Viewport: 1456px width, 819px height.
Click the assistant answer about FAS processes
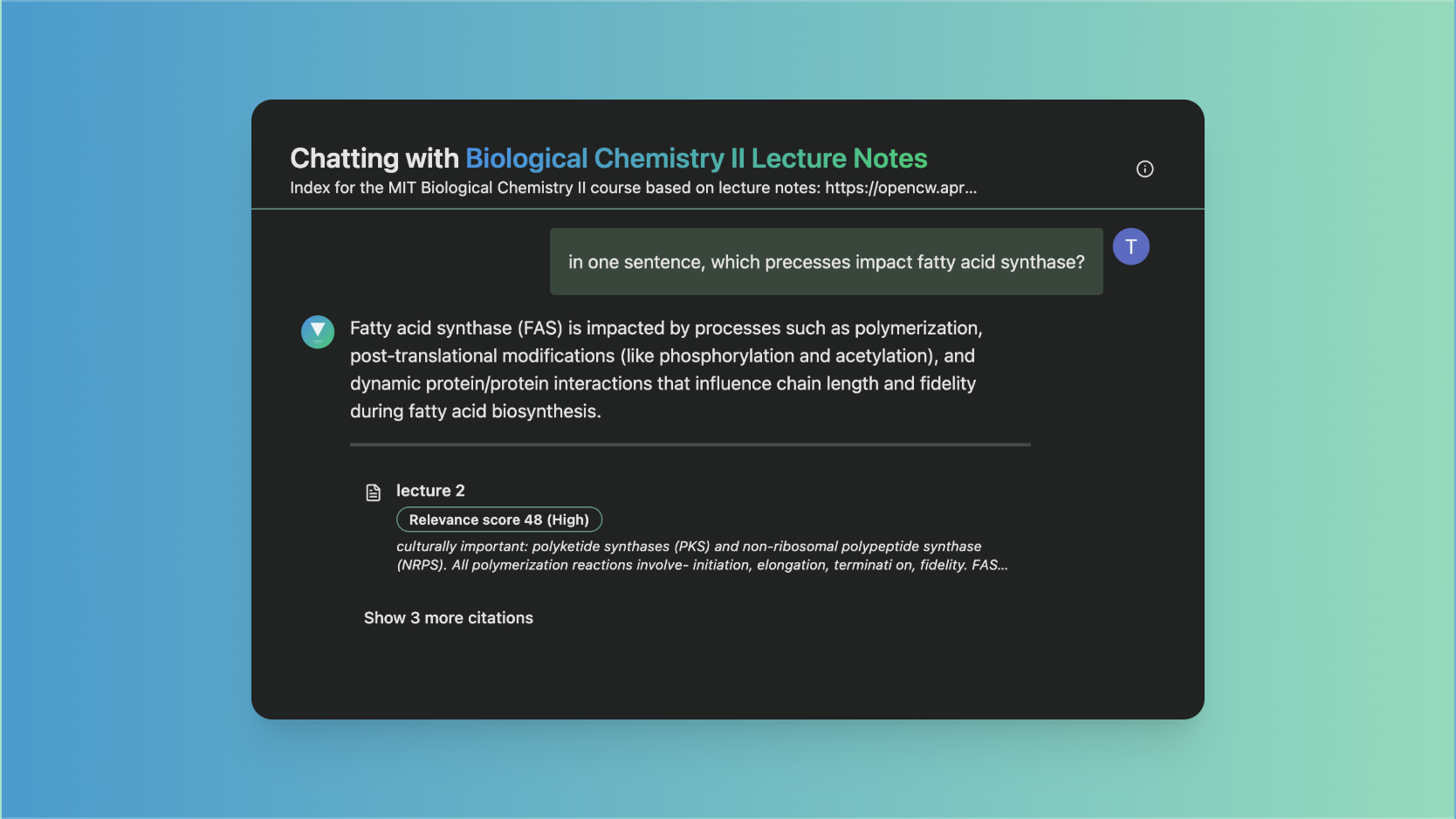666,369
